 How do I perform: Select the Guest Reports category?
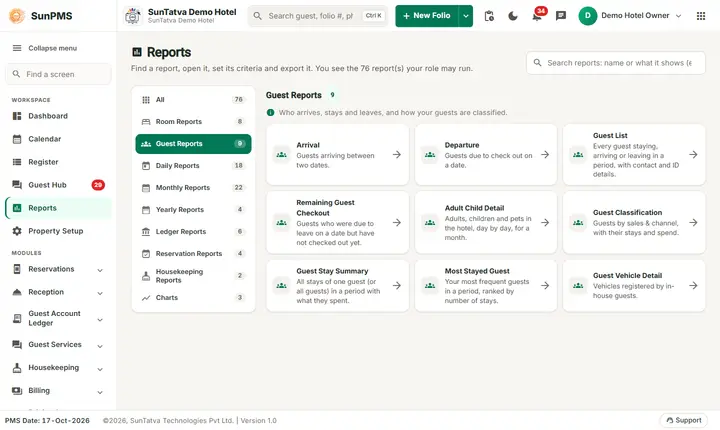193,144
